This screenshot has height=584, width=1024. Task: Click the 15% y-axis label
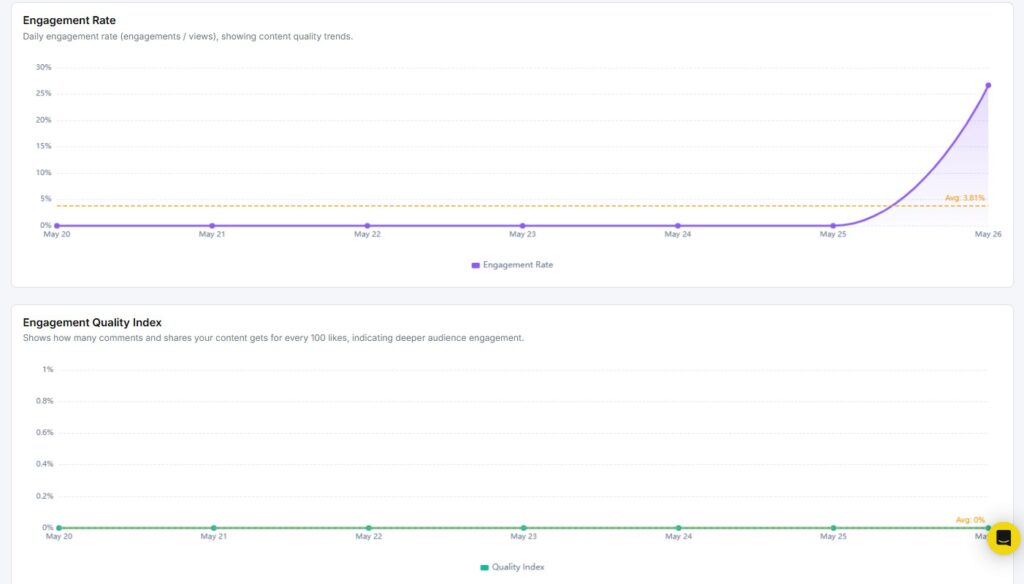[x=43, y=146]
